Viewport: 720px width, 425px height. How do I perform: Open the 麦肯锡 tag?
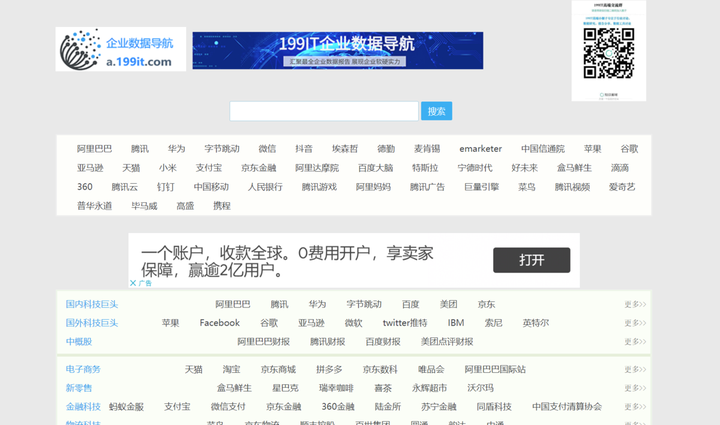tap(427, 149)
